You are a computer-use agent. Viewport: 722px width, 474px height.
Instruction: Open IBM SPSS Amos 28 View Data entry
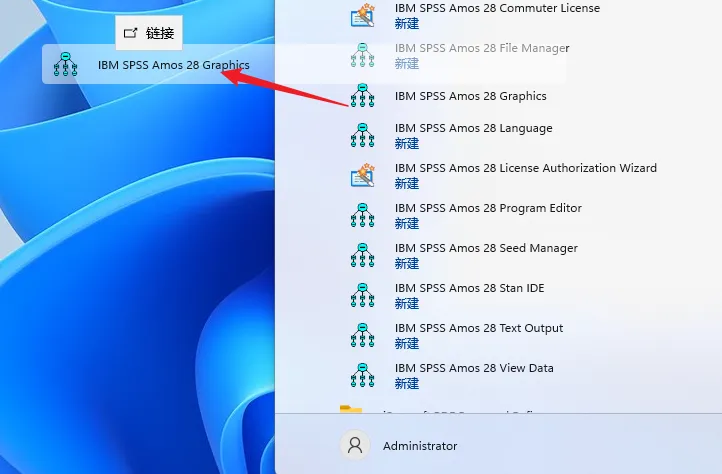tap(474, 368)
